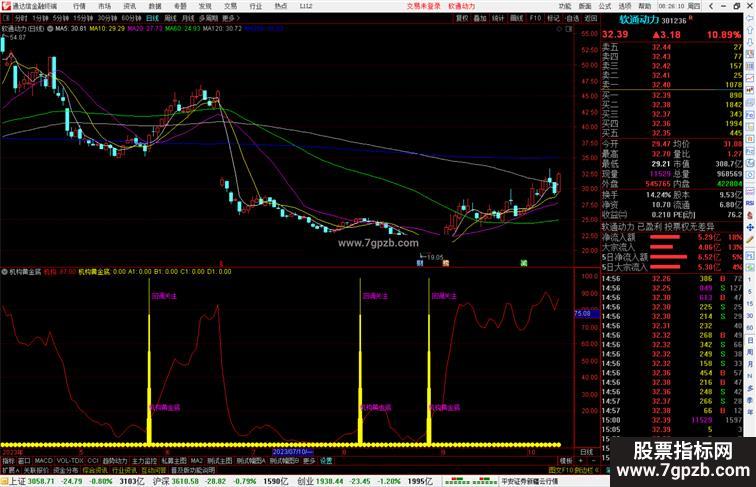Click the F10 sidebar icon
The image size is (756, 487).
click(x=750, y=115)
